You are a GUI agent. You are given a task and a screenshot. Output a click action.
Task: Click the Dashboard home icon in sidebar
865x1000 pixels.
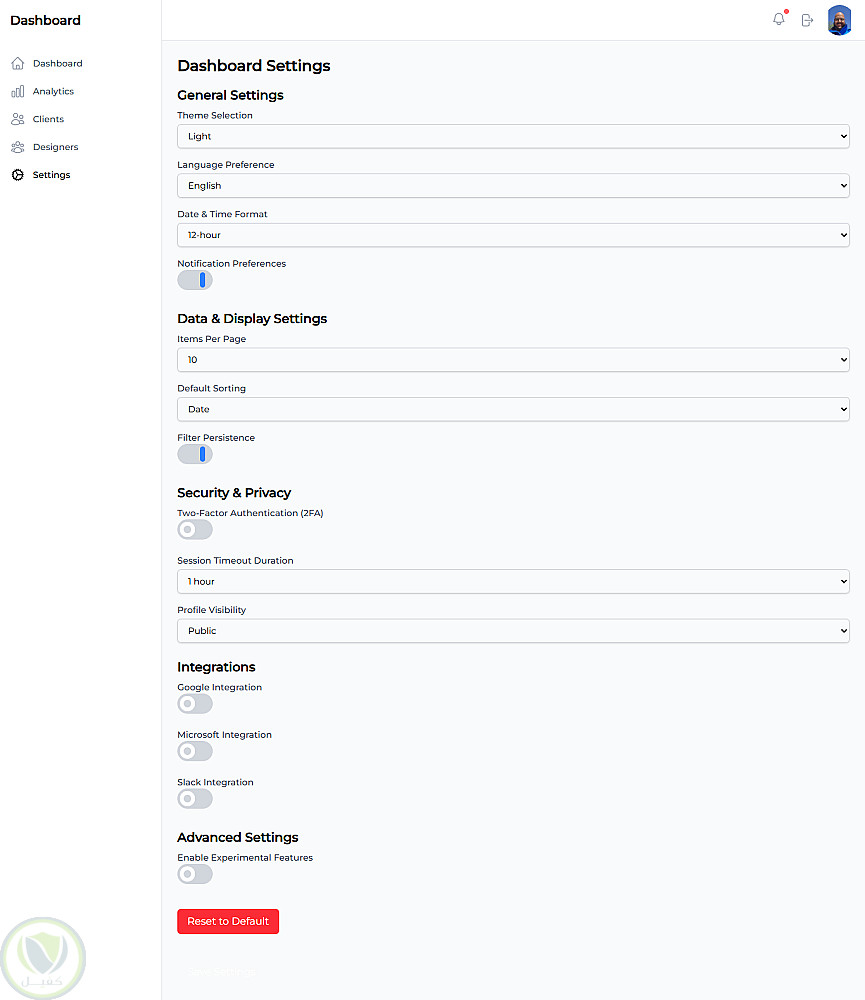18,64
